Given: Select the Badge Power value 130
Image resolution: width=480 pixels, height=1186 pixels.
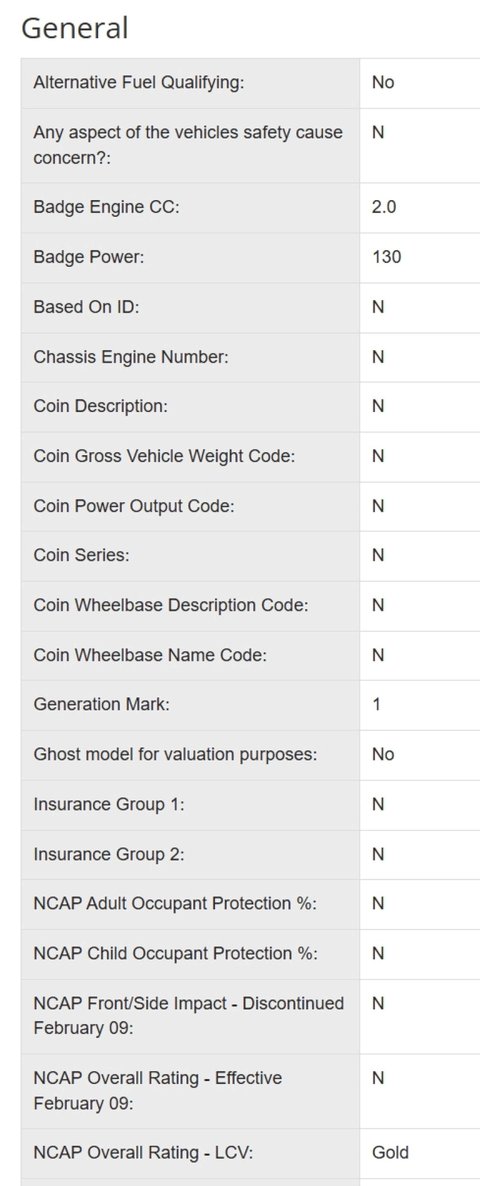Looking at the screenshot, I should tap(386, 257).
